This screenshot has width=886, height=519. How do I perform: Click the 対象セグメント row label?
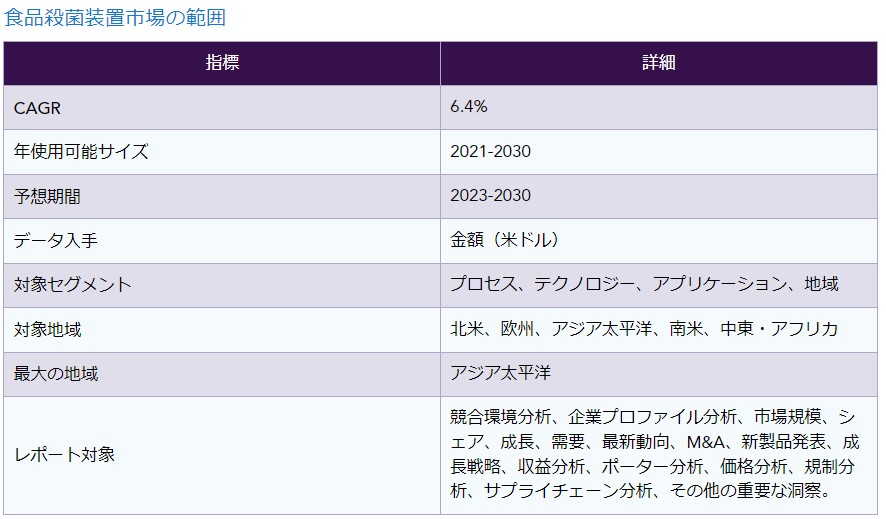73,285
